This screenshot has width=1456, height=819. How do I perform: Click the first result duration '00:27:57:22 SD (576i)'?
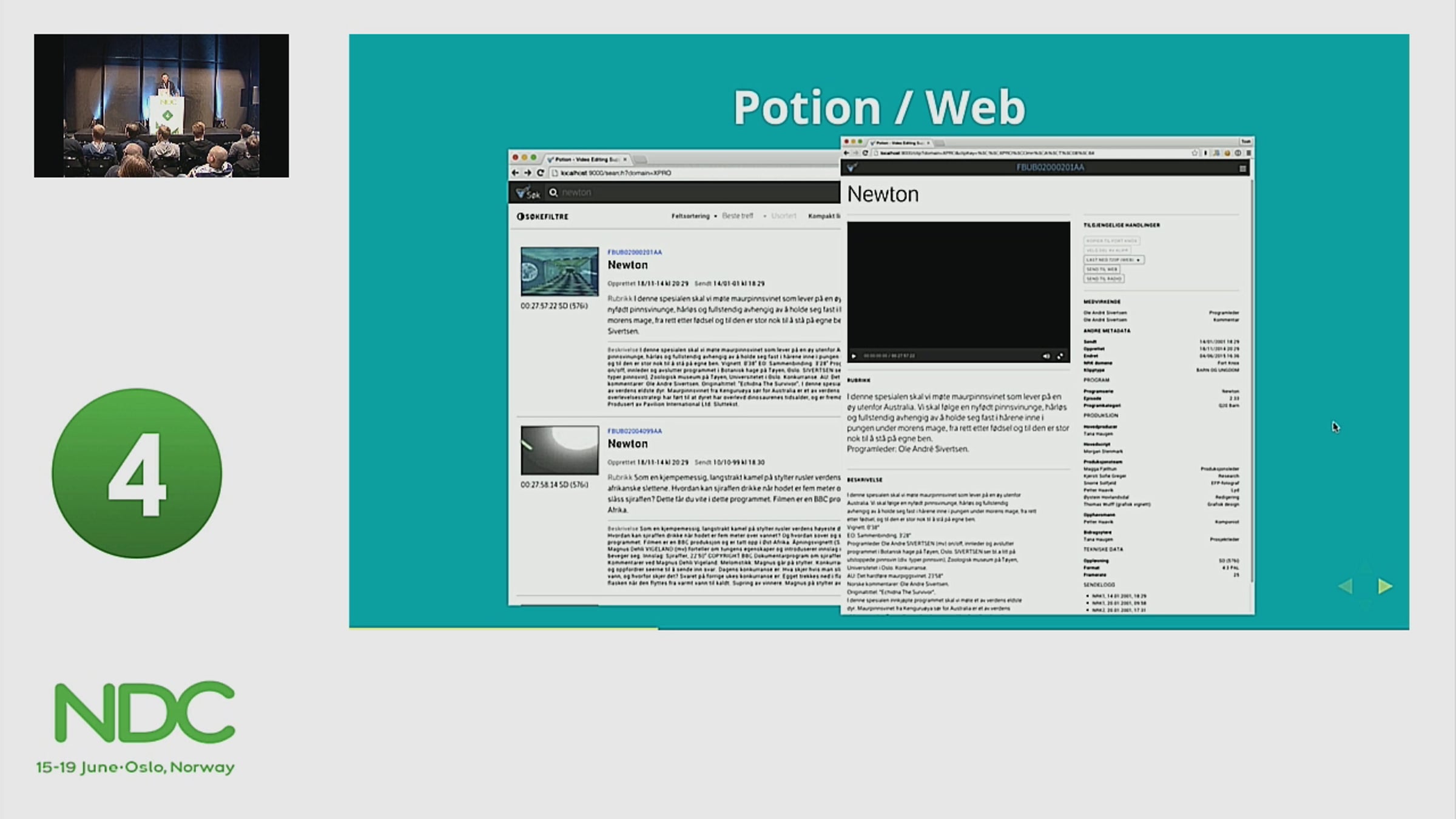(554, 306)
